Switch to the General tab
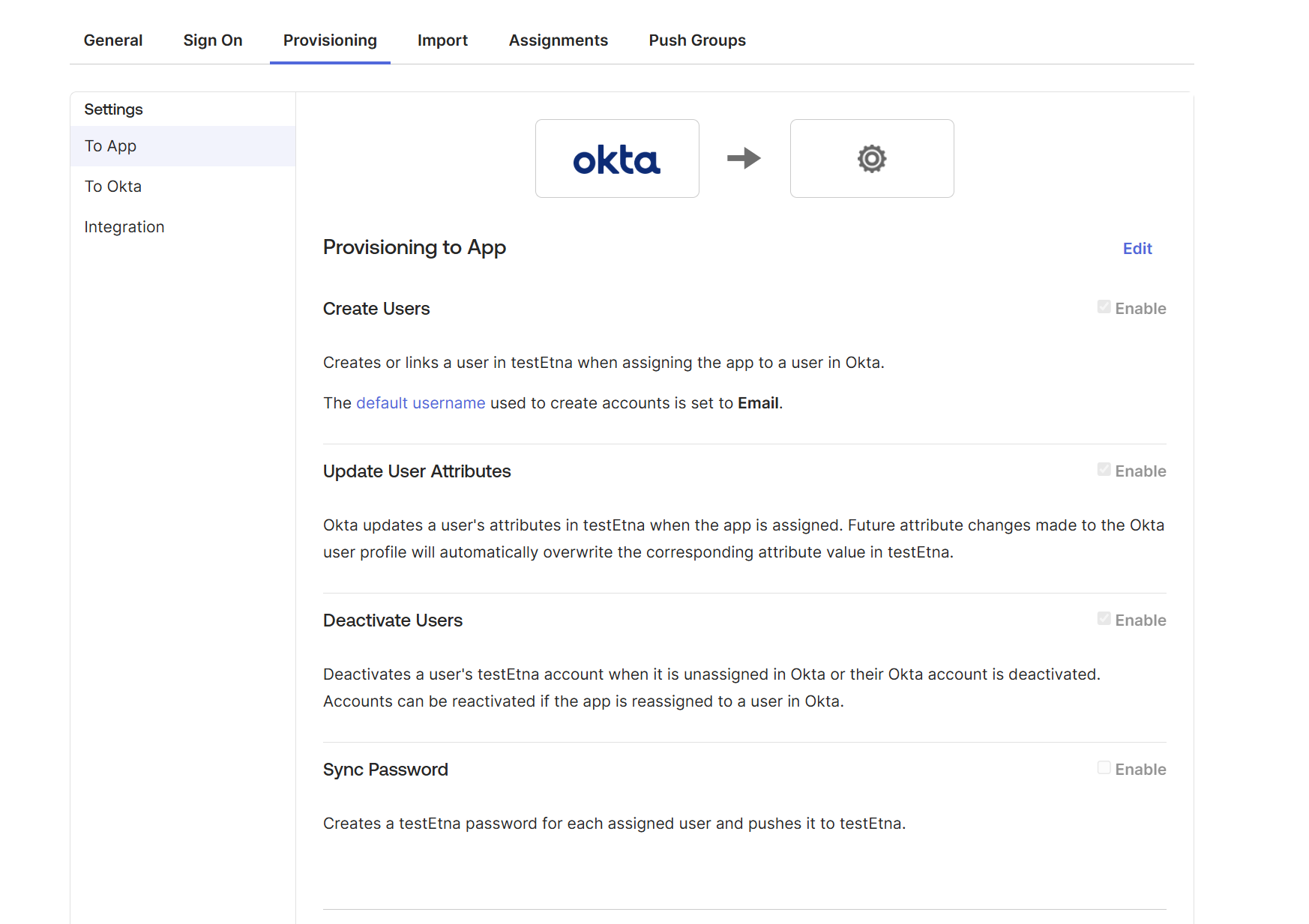The height and width of the screenshot is (924, 1309). (113, 40)
